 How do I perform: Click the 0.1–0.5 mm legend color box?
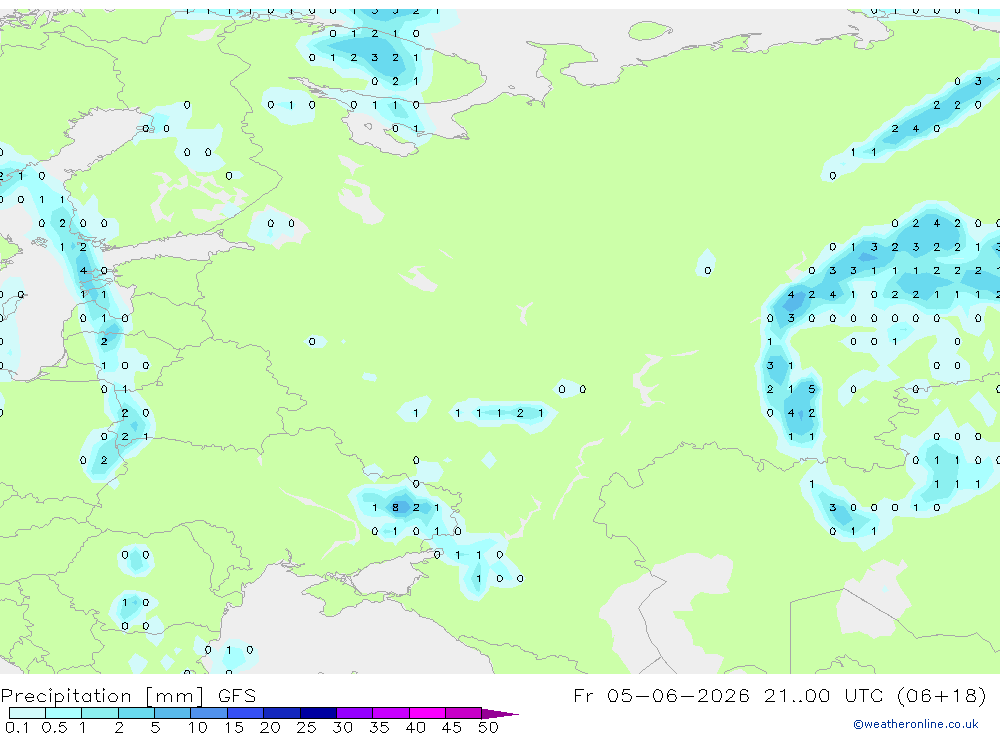pyautogui.click(x=27, y=713)
